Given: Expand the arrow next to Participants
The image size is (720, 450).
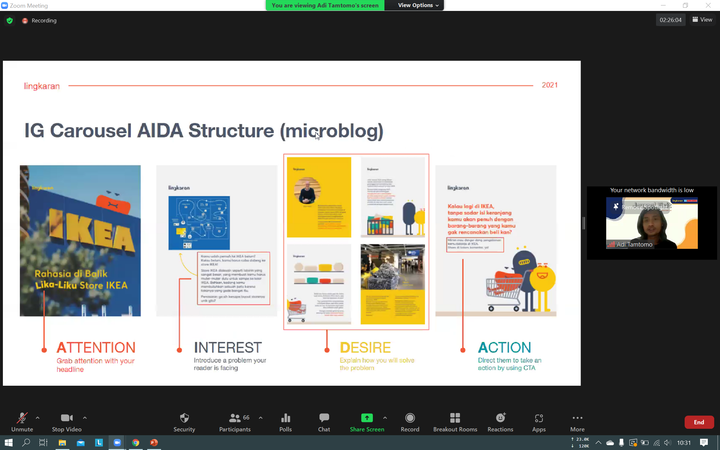Looking at the screenshot, I should pyautogui.click(x=261, y=418).
